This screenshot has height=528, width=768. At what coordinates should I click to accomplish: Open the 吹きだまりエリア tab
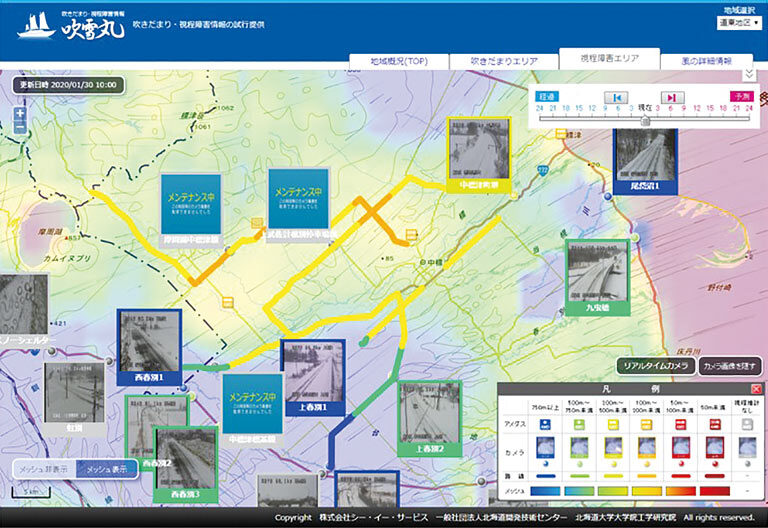click(x=503, y=61)
